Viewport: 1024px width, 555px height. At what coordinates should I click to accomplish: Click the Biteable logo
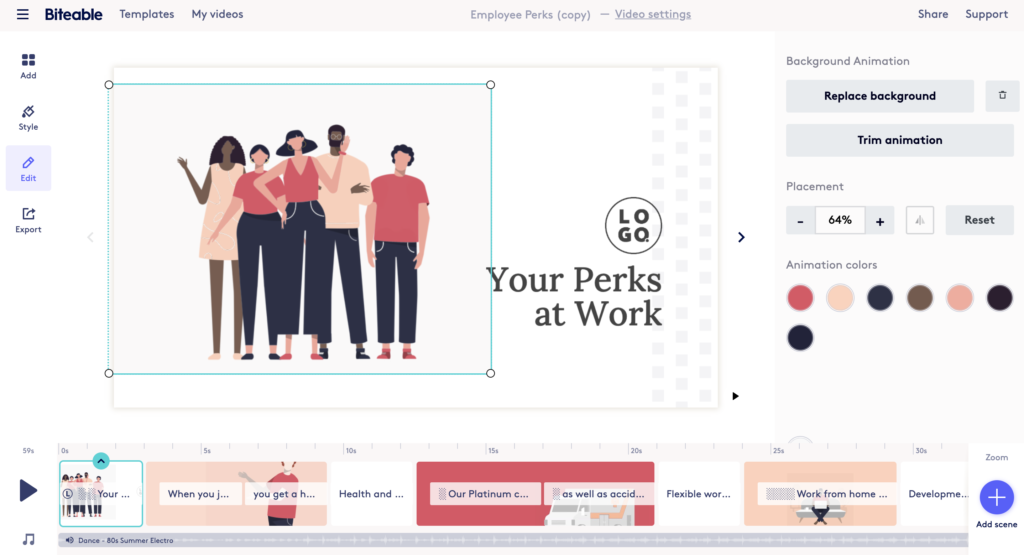(73, 14)
